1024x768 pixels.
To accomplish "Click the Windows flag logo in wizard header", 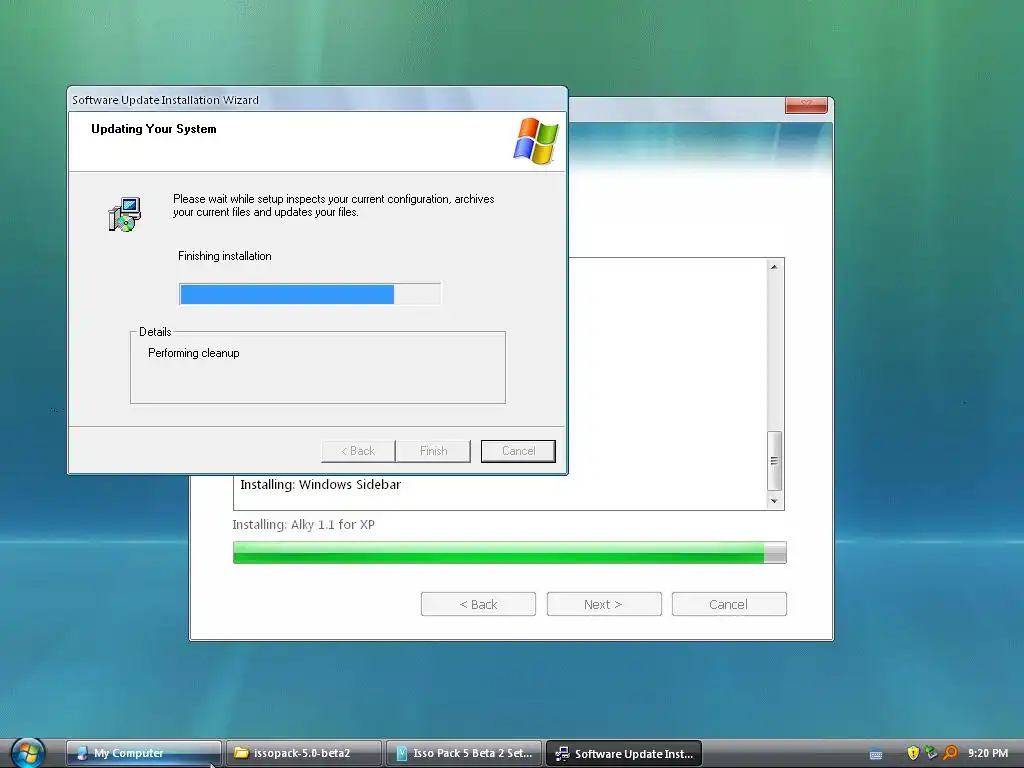I will point(536,140).
